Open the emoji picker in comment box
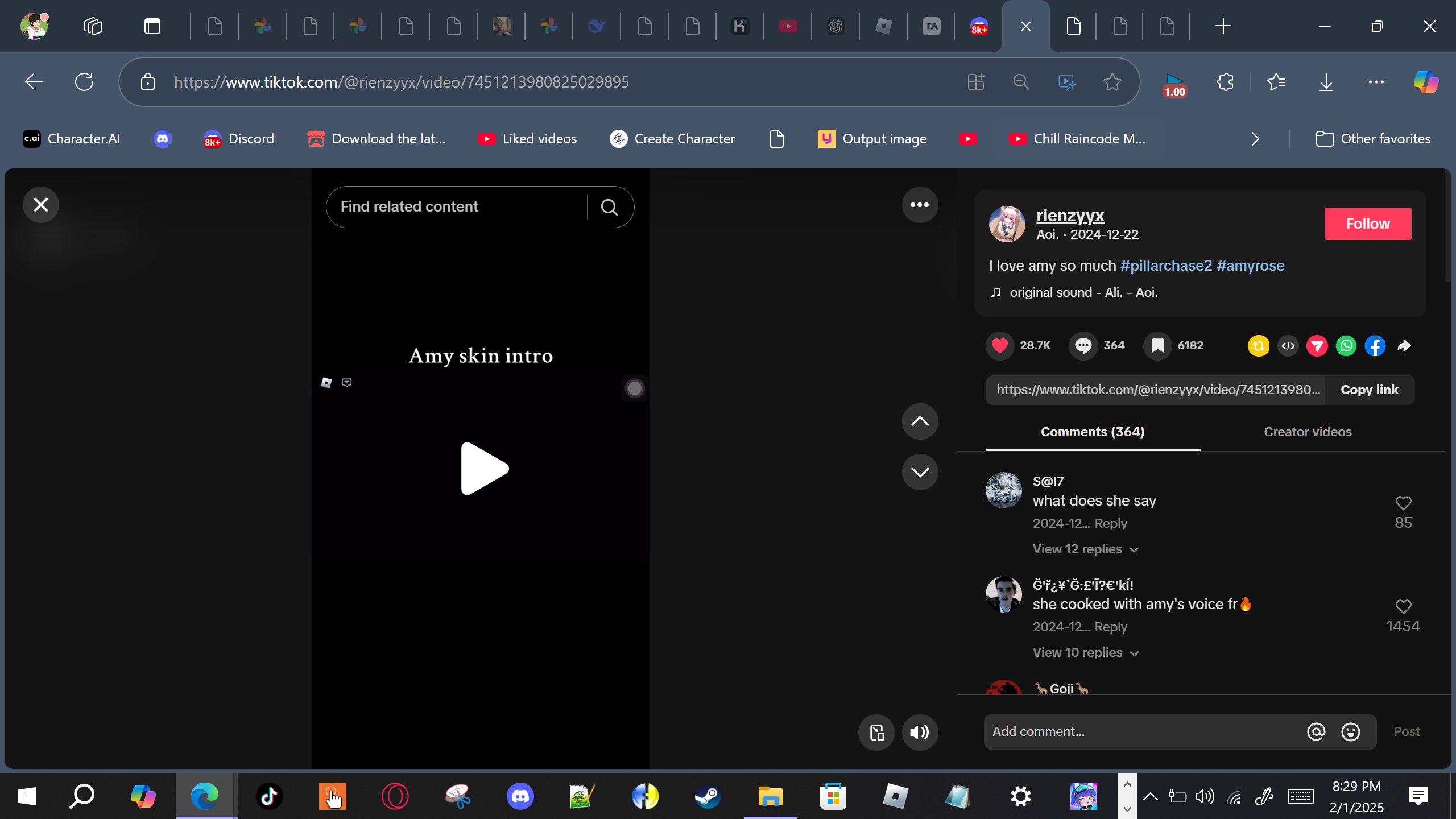This screenshot has height=819, width=1456. (1350, 731)
